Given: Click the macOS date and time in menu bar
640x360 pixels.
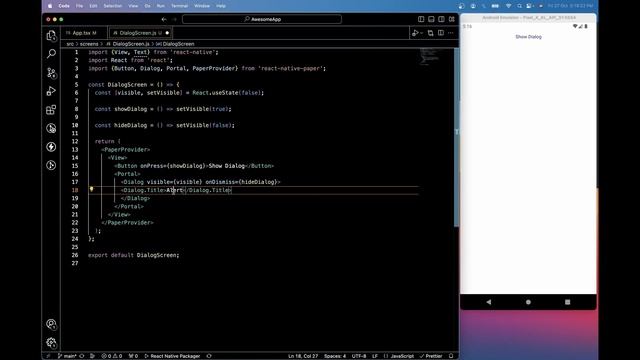Looking at the screenshot, I should click(570, 6).
